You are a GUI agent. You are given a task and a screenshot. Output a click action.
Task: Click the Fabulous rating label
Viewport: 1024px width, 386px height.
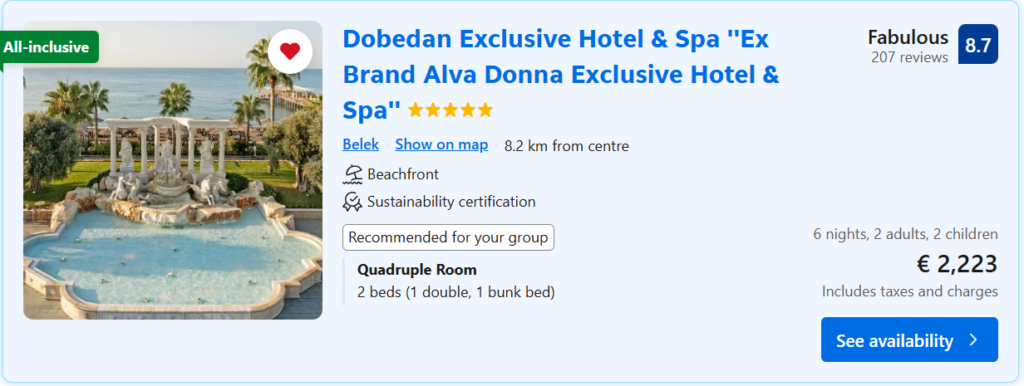click(x=908, y=37)
